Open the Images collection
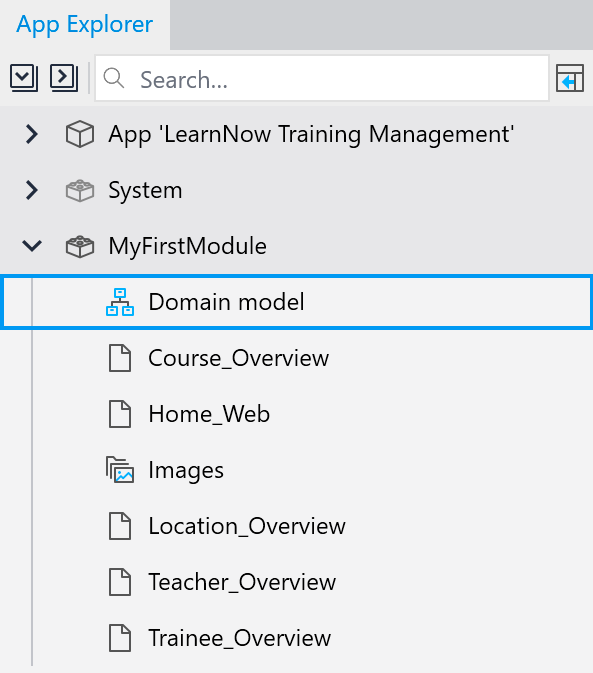The image size is (593, 673). point(186,470)
